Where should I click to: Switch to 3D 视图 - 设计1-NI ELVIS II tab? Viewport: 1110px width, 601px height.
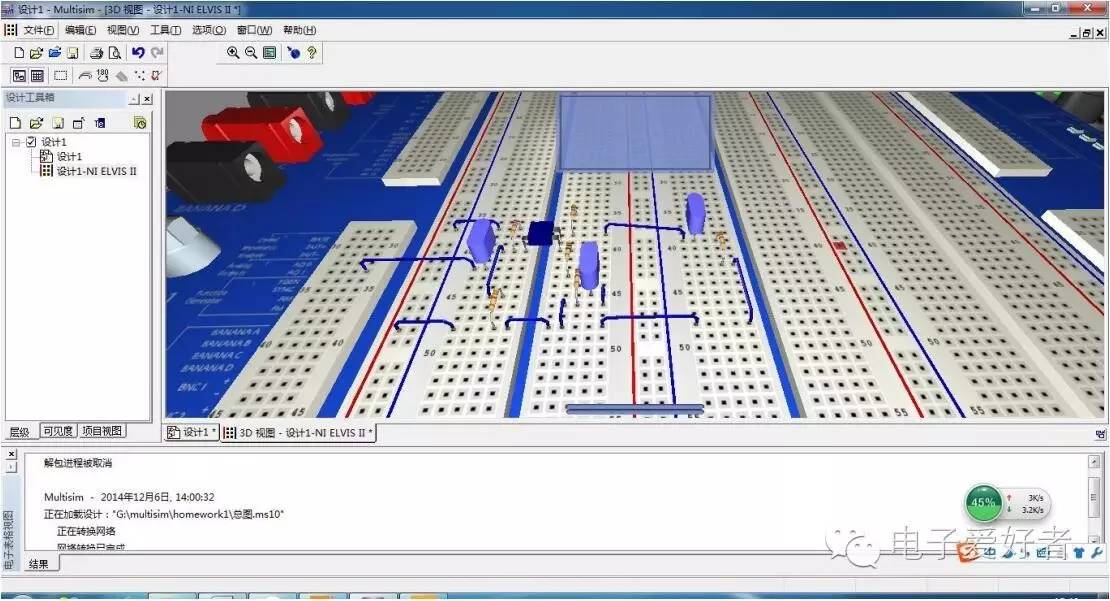pos(298,433)
